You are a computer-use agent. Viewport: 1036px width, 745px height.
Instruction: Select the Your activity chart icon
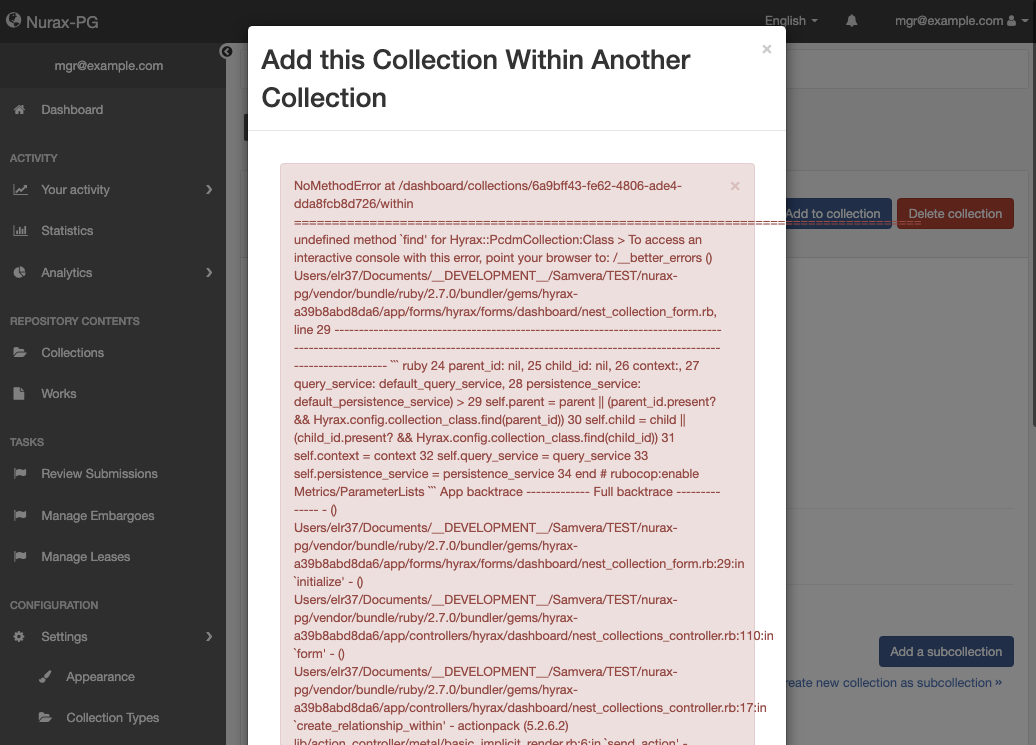20,188
